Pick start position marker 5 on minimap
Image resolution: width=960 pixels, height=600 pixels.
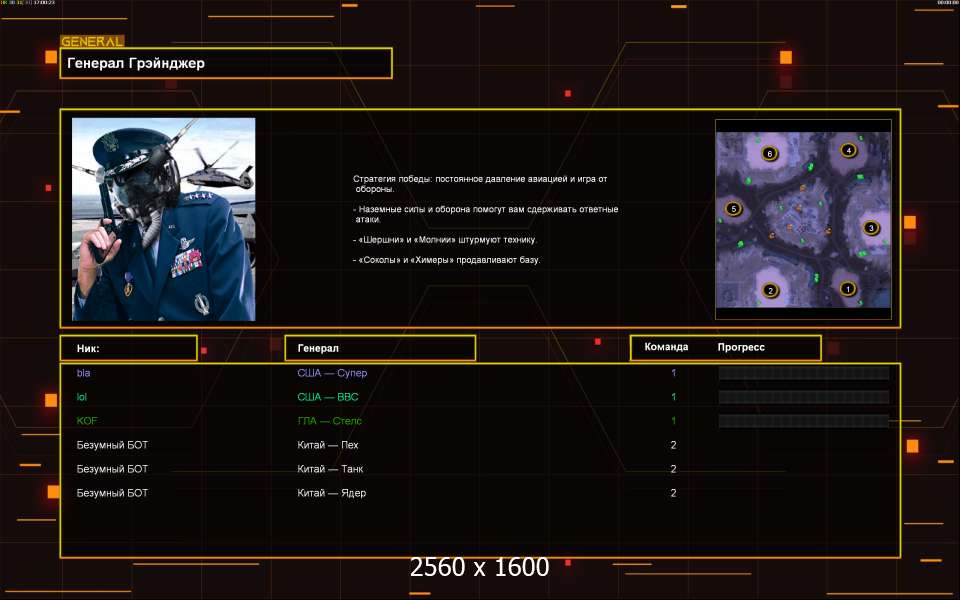[x=733, y=209]
